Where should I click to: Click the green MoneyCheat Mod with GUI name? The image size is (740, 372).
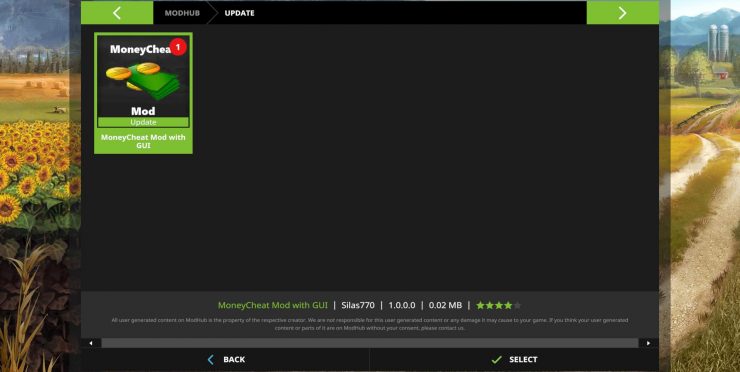pos(273,305)
